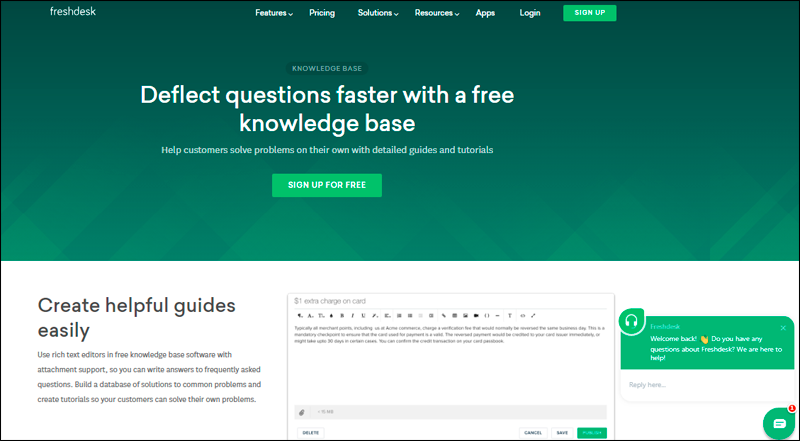Click the text color droplet icon
Screen dimensions: 800x441
point(332,315)
